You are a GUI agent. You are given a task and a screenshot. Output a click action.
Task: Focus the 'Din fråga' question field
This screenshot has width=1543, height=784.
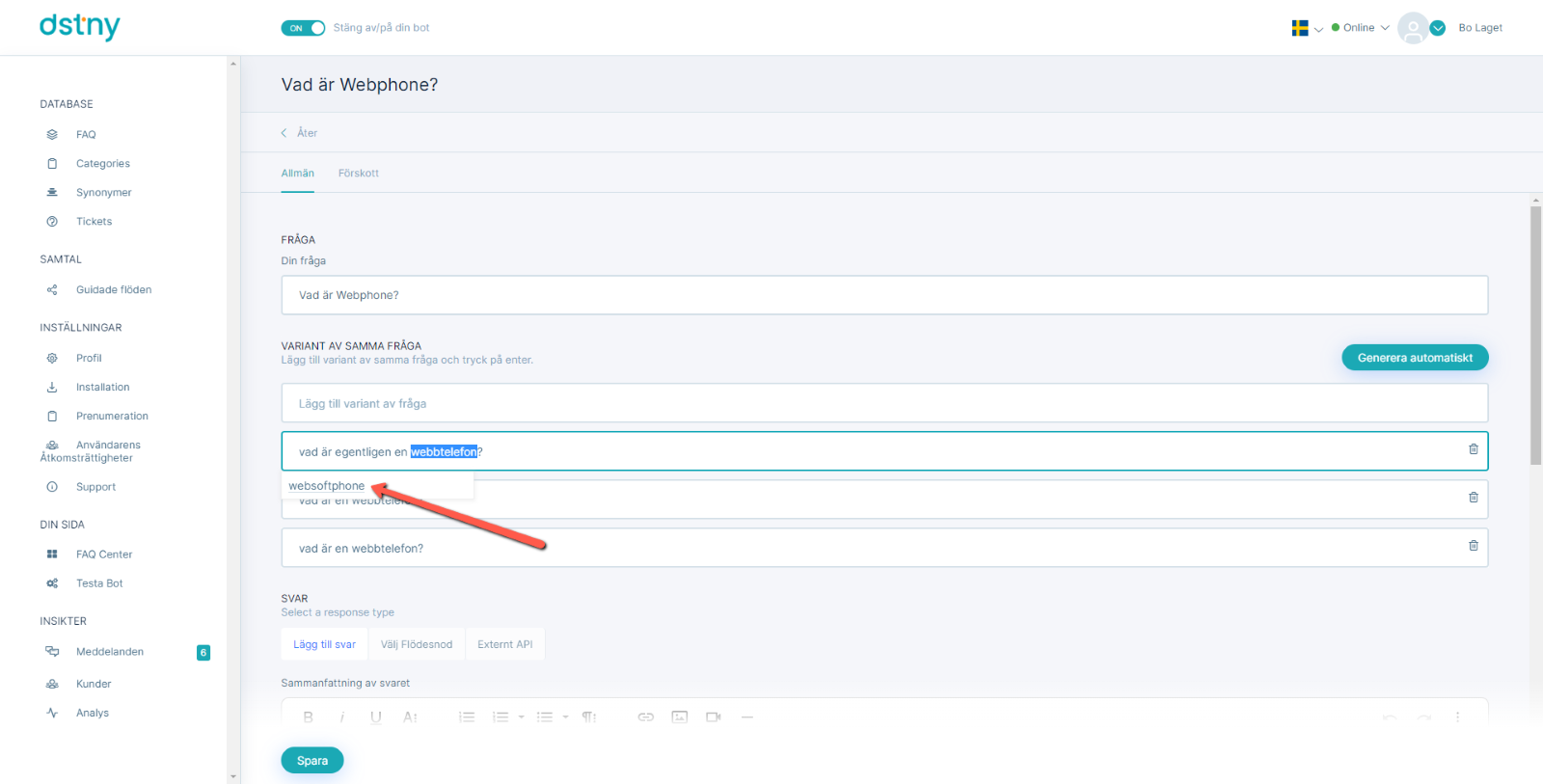point(884,295)
